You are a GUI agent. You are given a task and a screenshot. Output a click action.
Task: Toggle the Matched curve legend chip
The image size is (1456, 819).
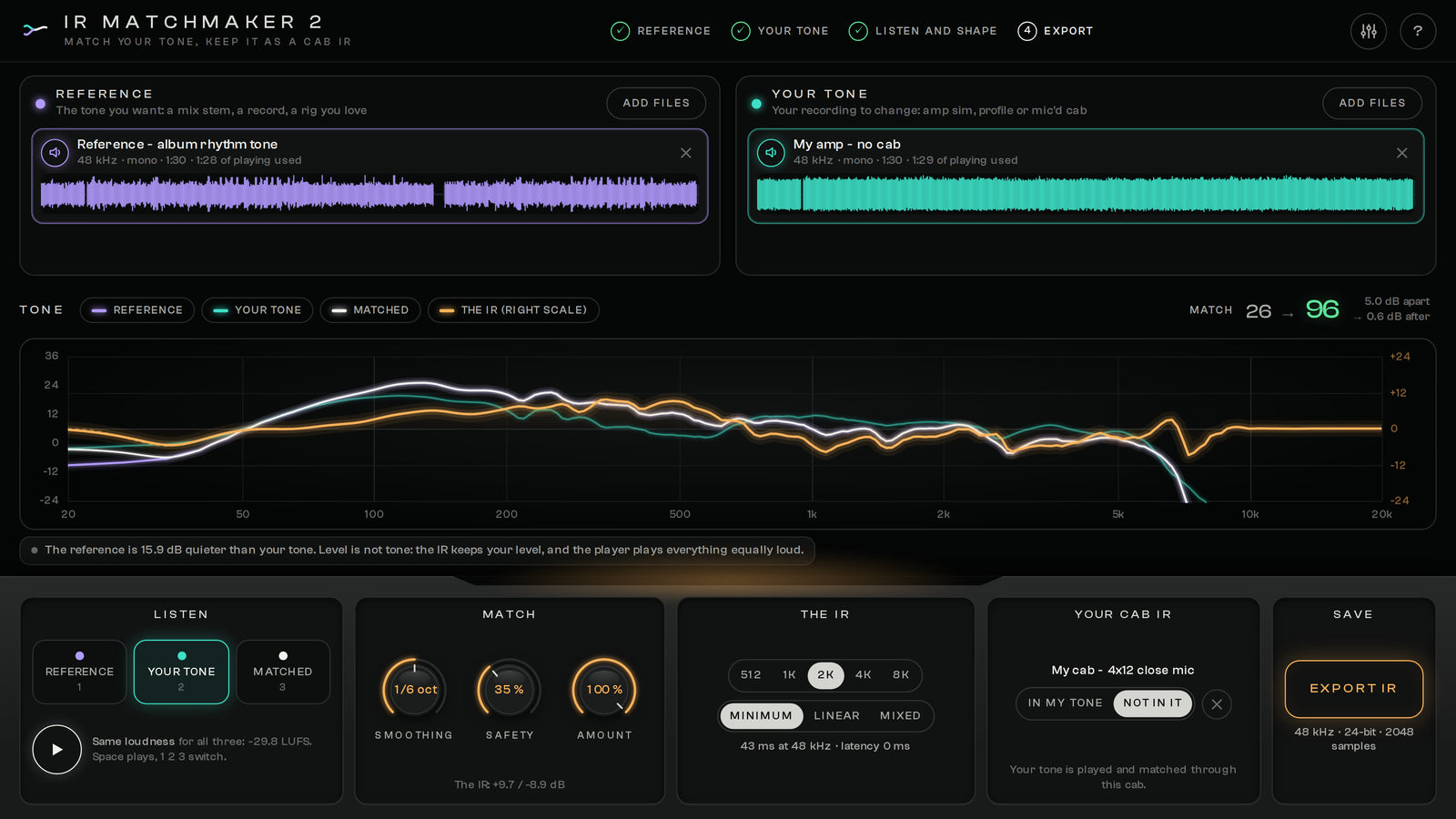click(x=370, y=310)
